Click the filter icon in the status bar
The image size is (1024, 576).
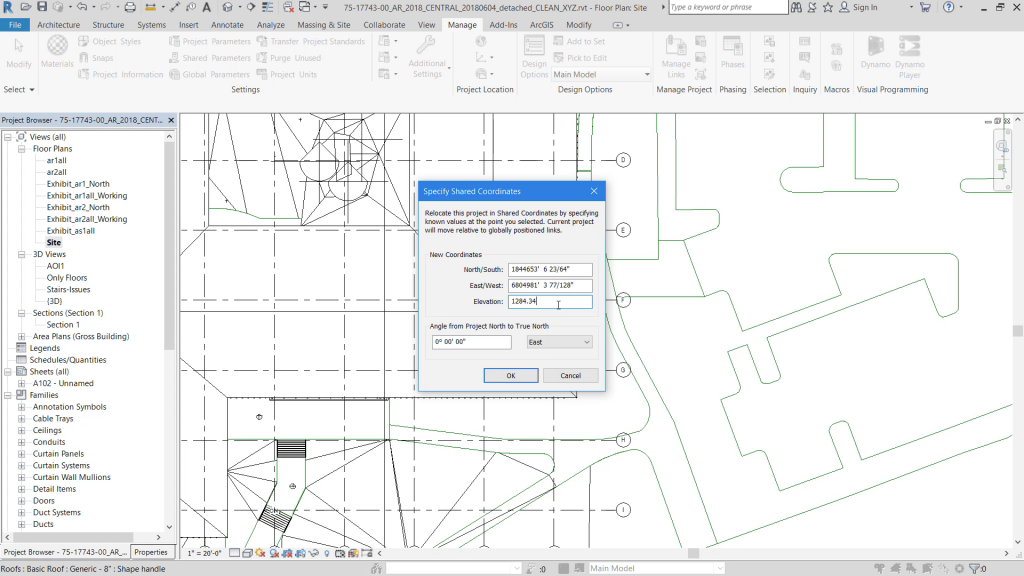tap(977, 569)
